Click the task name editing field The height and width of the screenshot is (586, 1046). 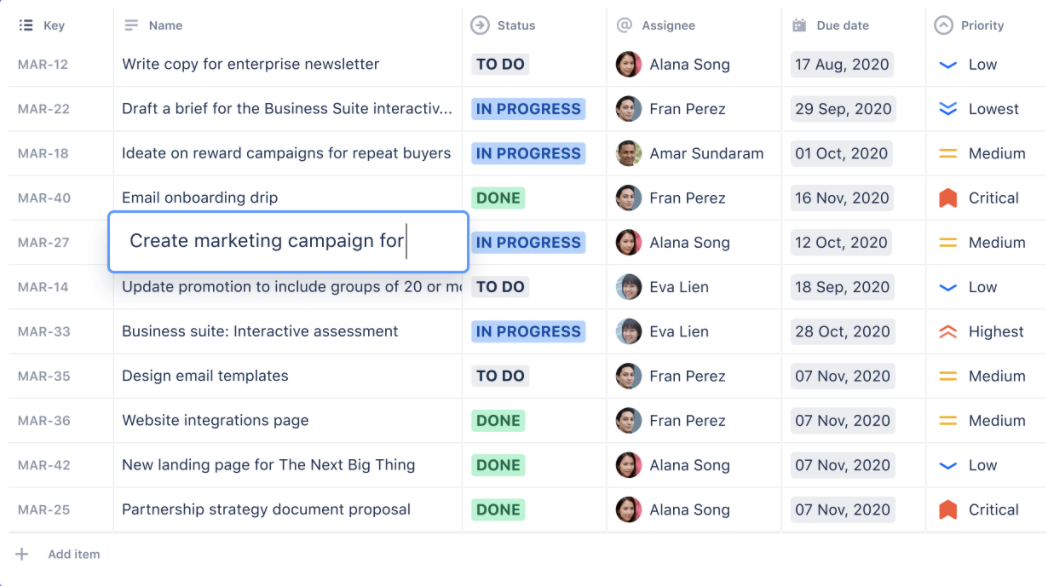[x=287, y=242]
